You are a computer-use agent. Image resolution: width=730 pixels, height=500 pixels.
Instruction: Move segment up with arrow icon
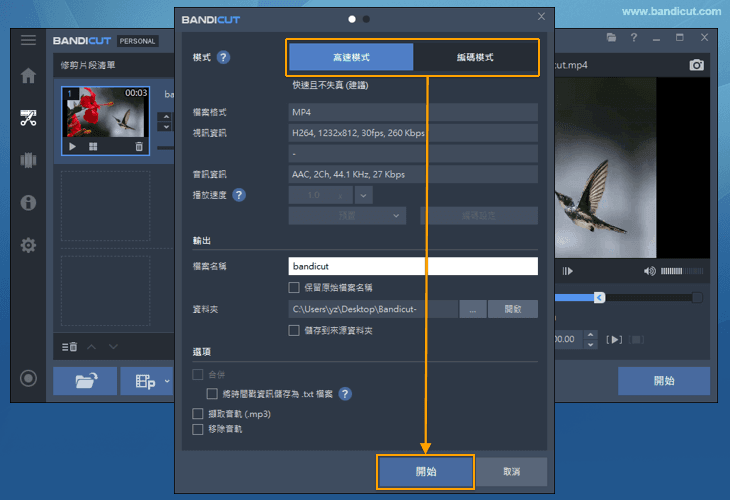92,347
